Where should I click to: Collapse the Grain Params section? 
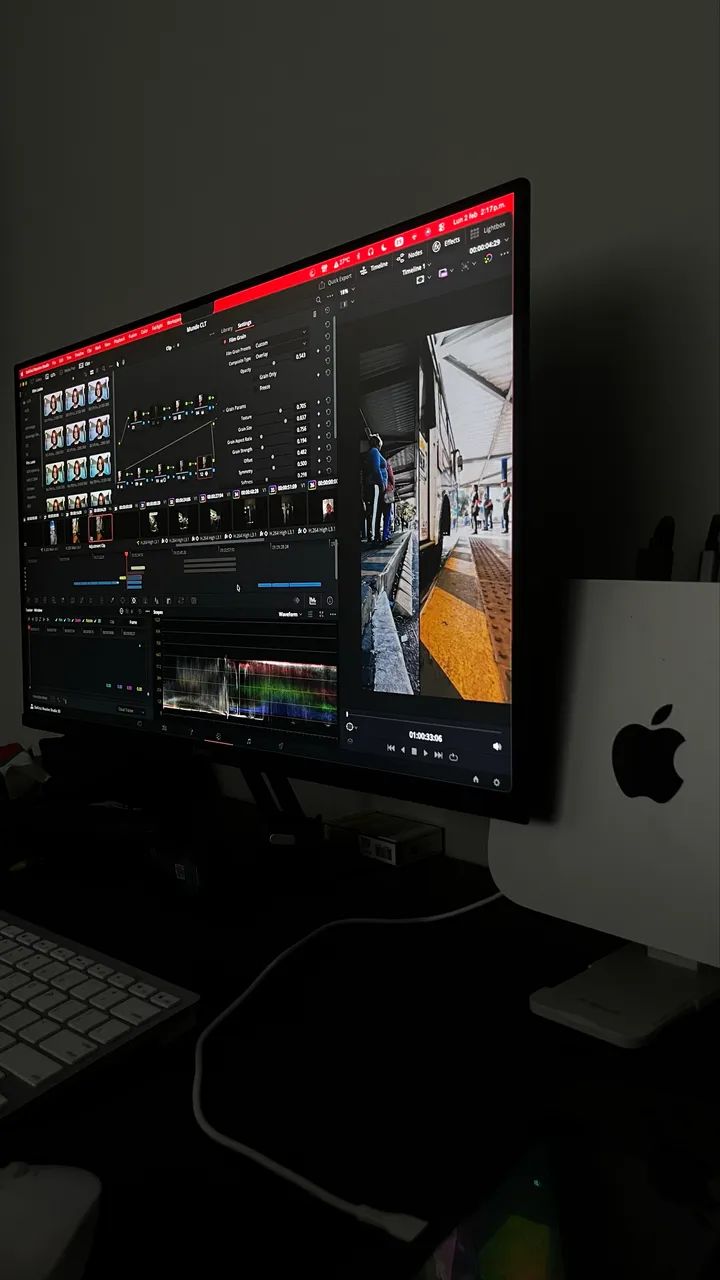(x=223, y=411)
